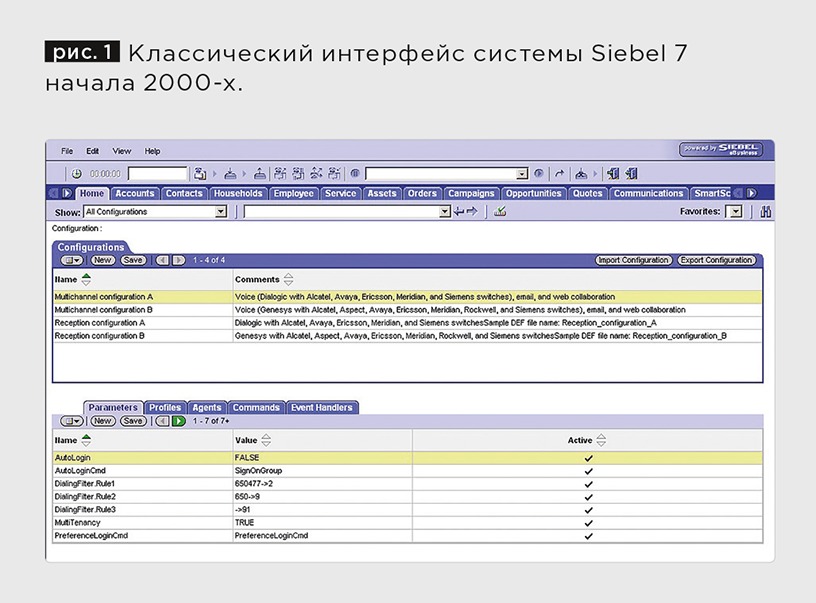Toggle Active checkmark for MultiTenancy
Viewport: 816px width, 603px height.
(x=588, y=523)
